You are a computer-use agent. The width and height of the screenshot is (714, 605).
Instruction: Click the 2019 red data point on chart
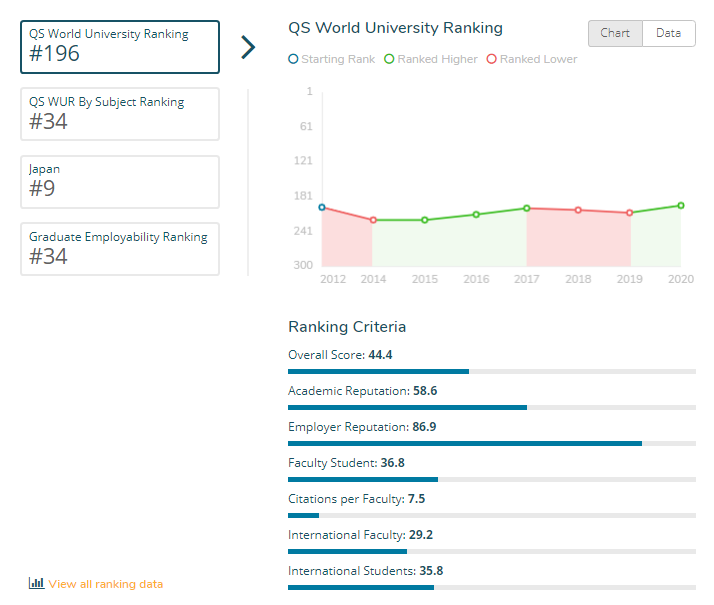click(629, 213)
